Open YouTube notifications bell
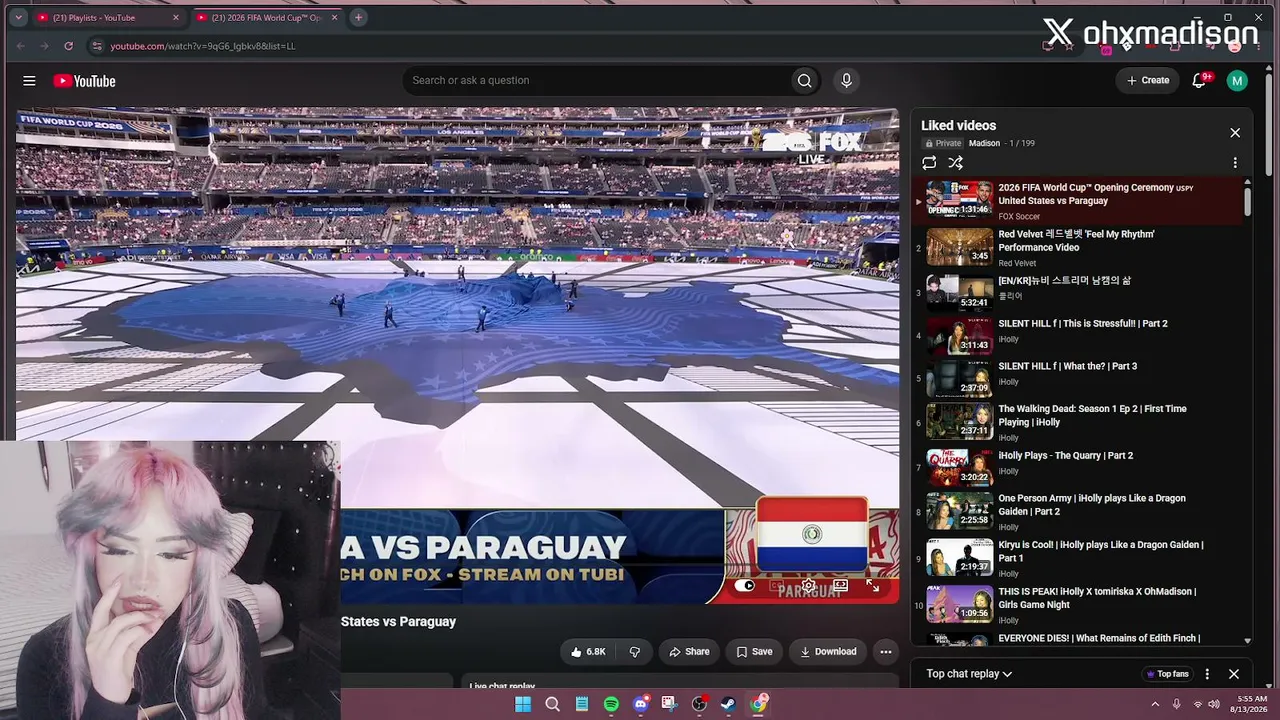Viewport: 1280px width, 720px height. point(1199,81)
